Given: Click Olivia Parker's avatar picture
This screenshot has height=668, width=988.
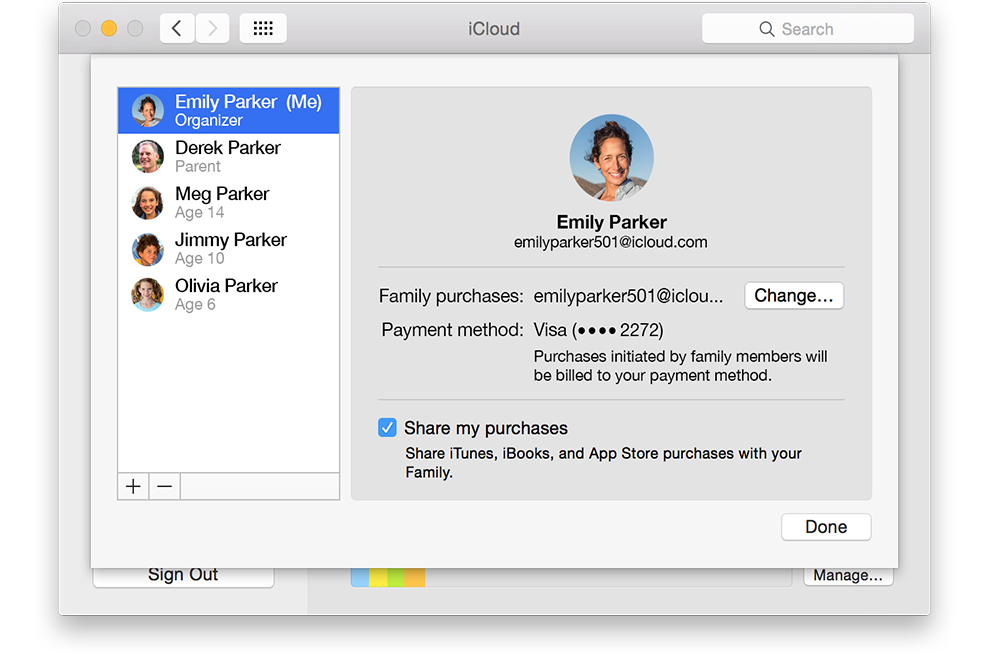Looking at the screenshot, I should [x=147, y=294].
